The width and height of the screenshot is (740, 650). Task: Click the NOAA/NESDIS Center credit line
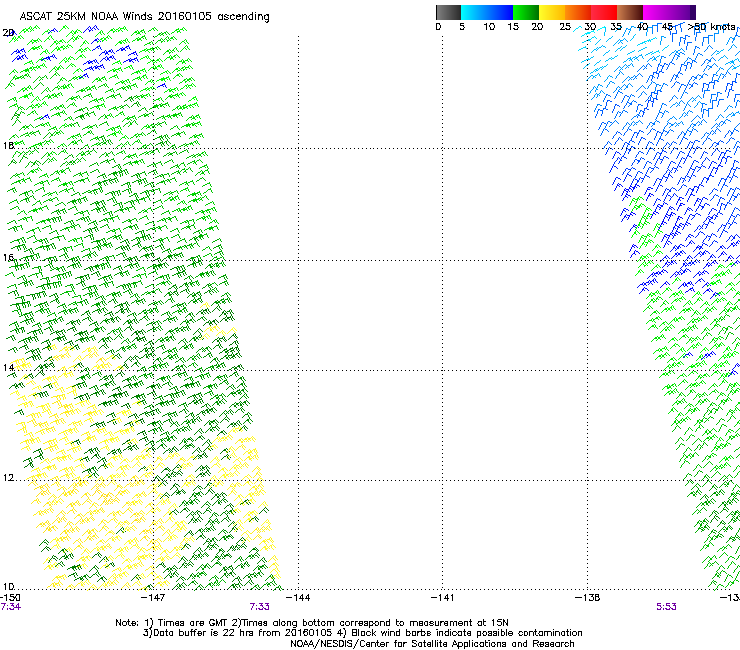tap(432, 644)
